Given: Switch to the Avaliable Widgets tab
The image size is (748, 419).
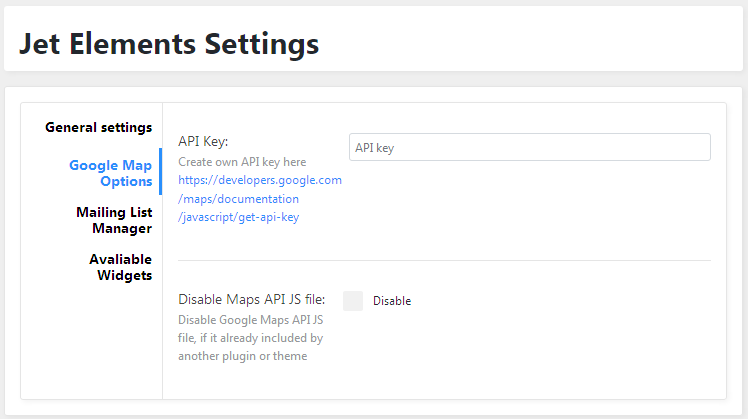Looking at the screenshot, I should click(121, 267).
